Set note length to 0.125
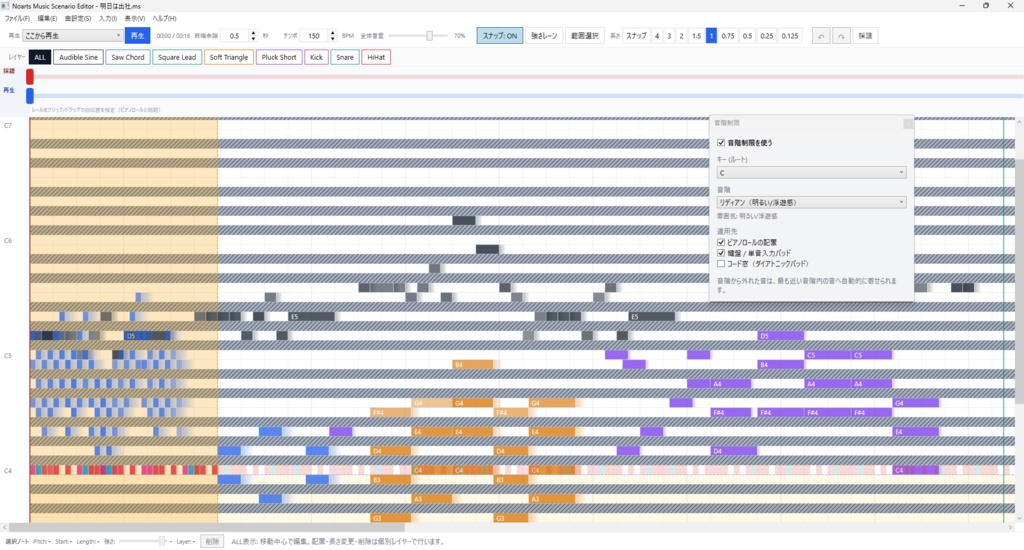 790,36
